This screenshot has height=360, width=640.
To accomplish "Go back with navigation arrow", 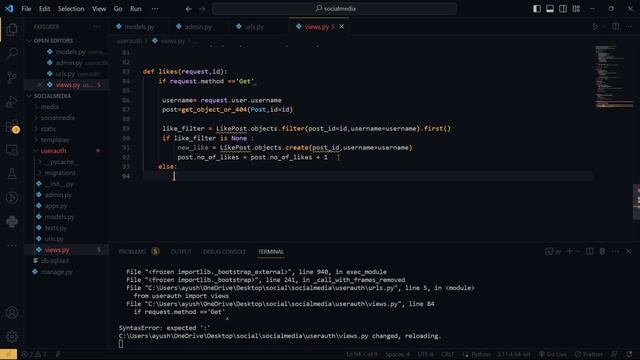I will [x=189, y=9].
